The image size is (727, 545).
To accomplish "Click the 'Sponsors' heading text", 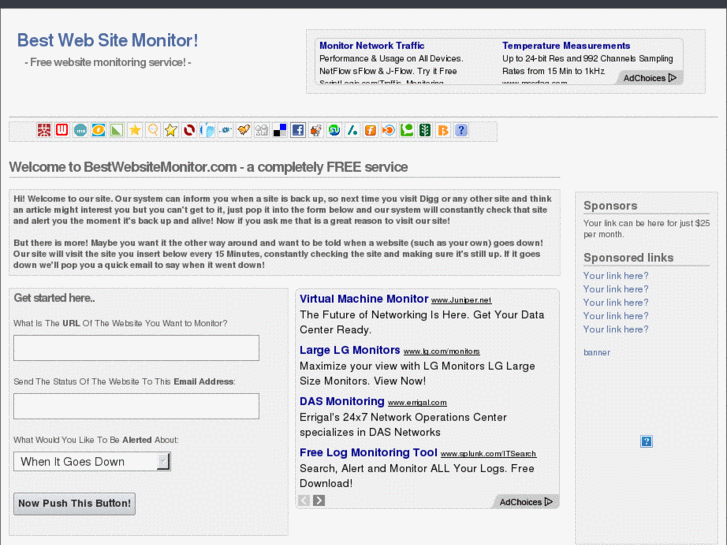I will (x=610, y=205).
